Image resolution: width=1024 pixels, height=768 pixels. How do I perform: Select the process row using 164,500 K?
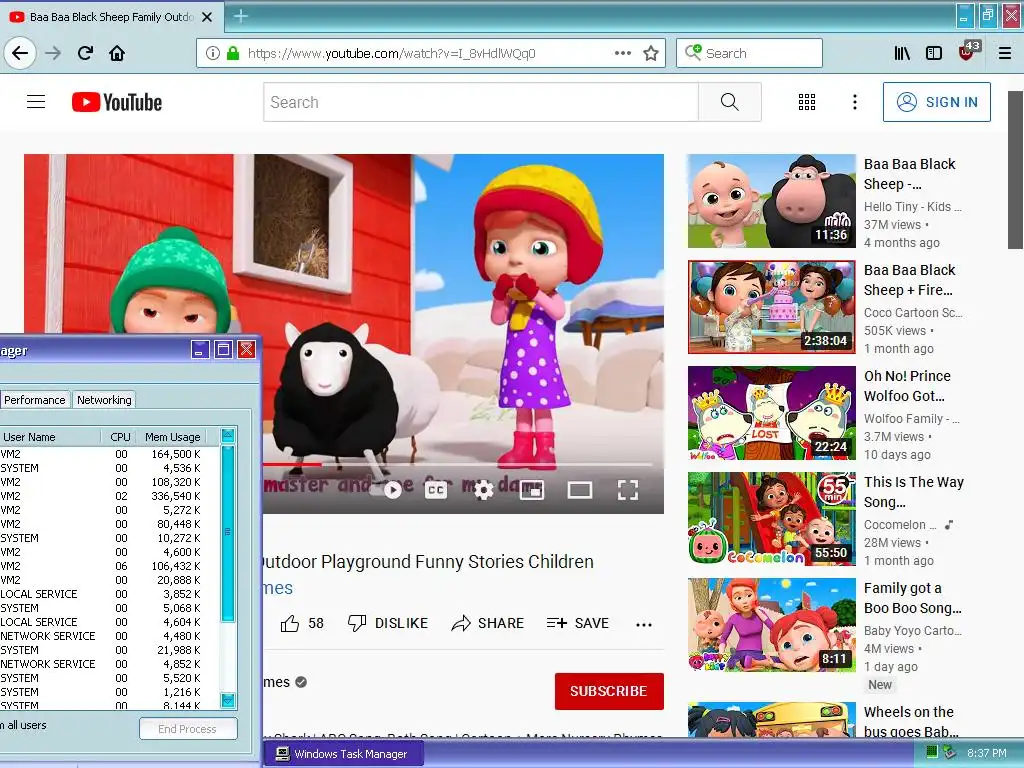tap(101, 454)
